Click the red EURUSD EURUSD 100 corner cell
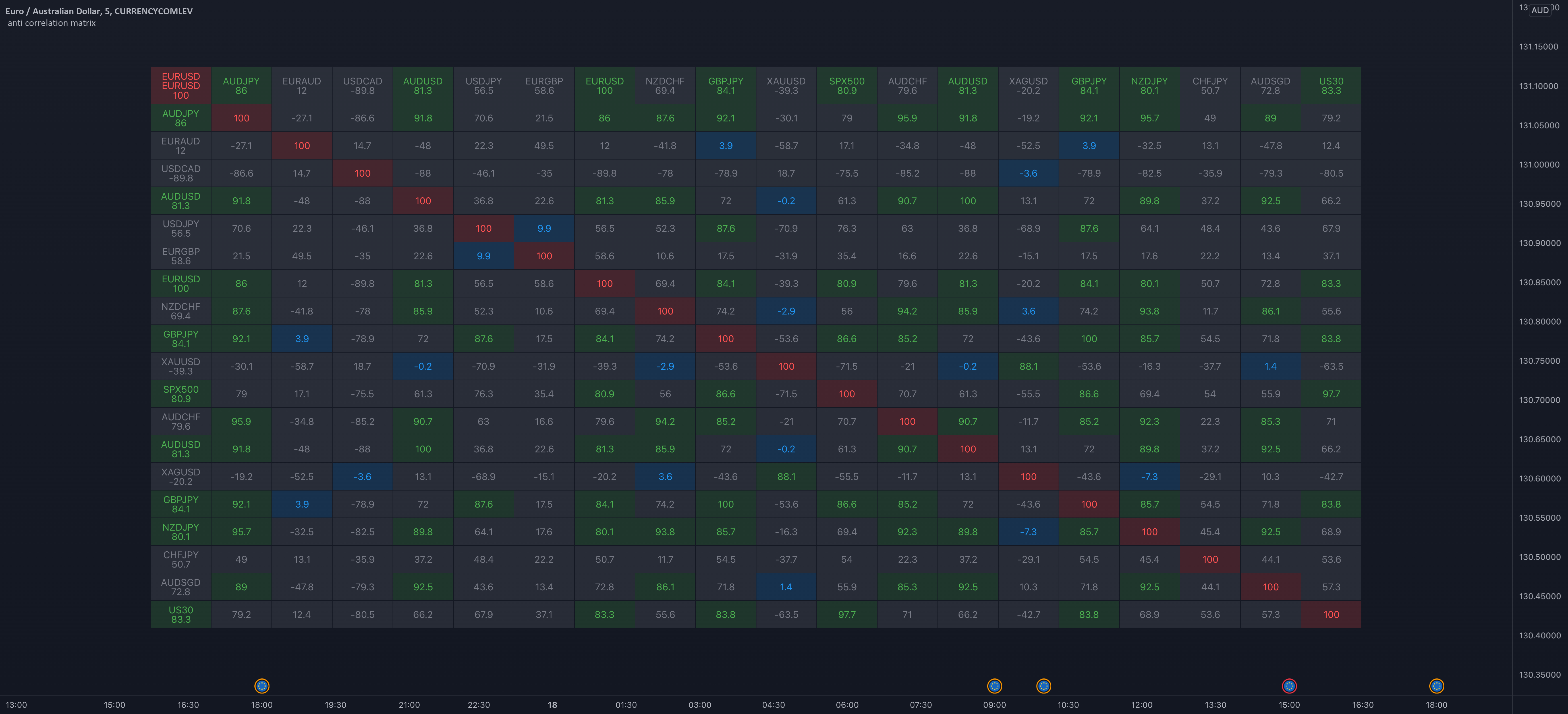The image size is (1568, 714). pyautogui.click(x=181, y=86)
